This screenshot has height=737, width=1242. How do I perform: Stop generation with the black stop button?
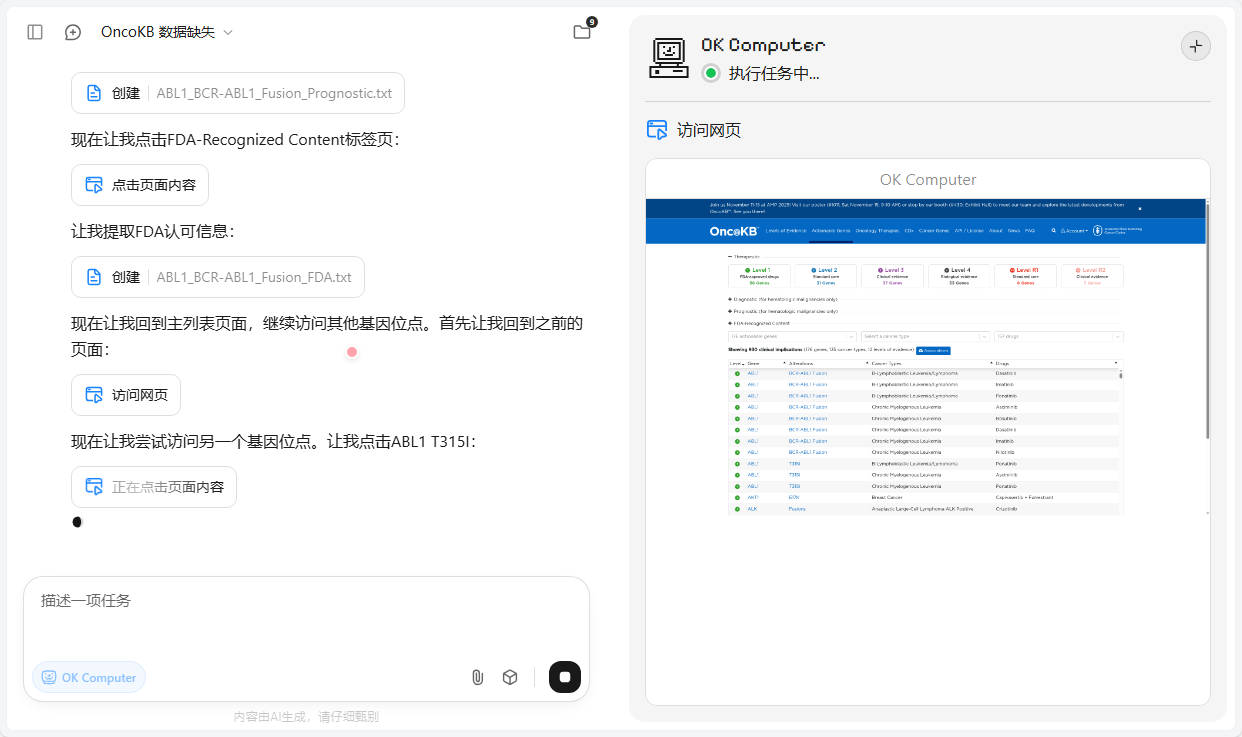point(565,677)
